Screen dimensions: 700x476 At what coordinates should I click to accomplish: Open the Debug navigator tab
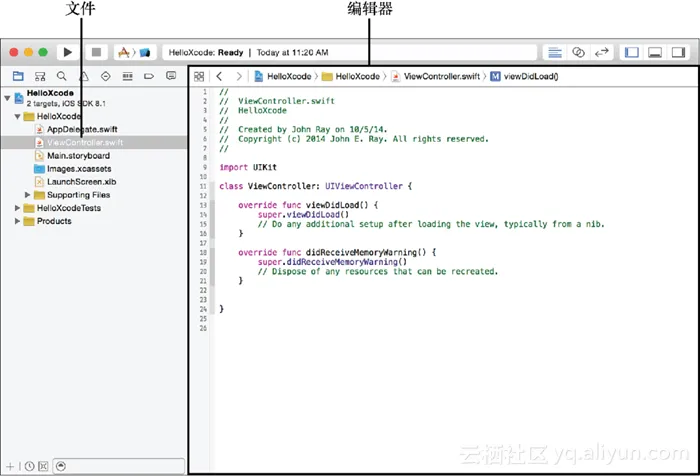(128, 76)
